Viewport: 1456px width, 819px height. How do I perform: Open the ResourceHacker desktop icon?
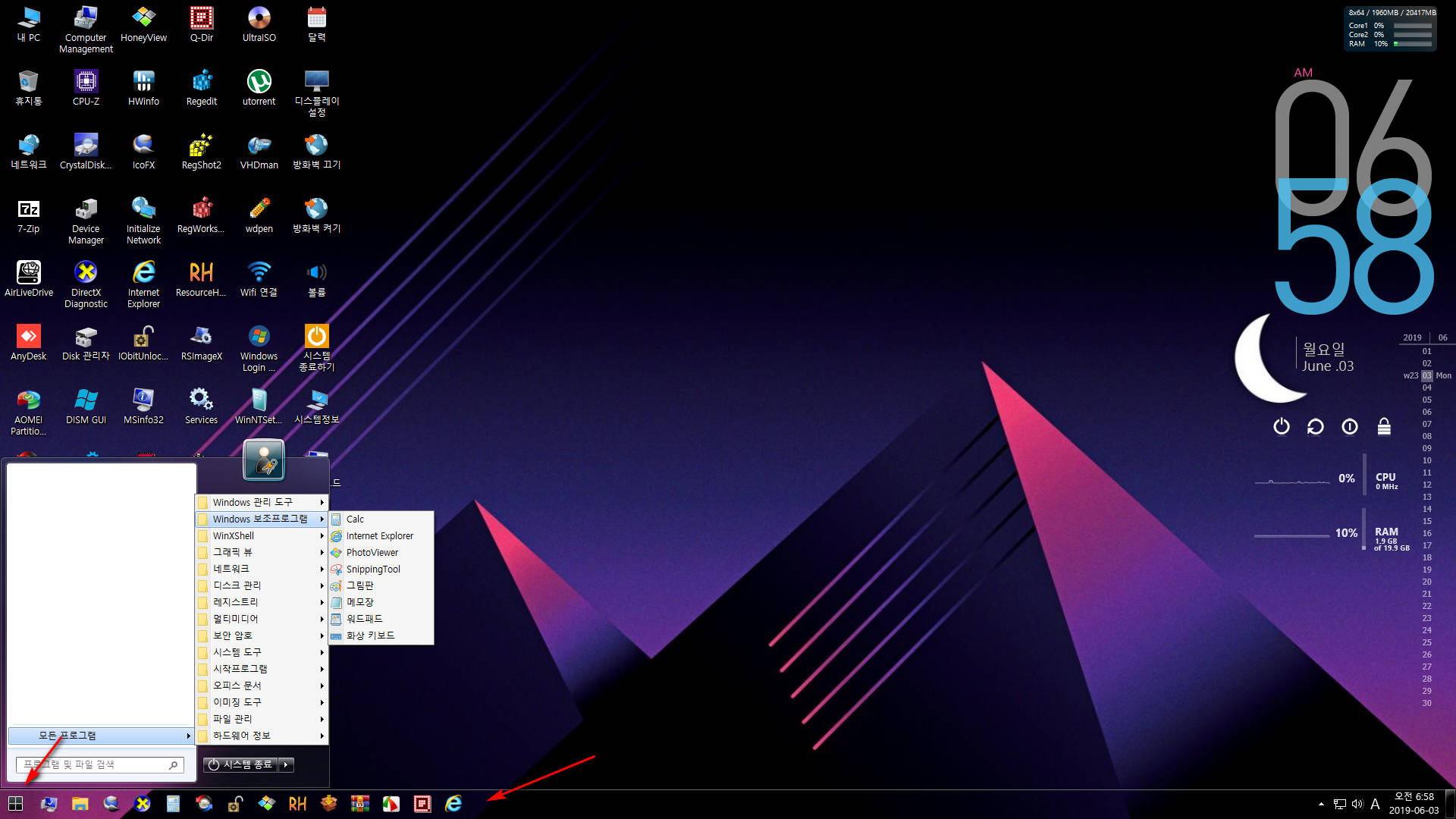[202, 279]
